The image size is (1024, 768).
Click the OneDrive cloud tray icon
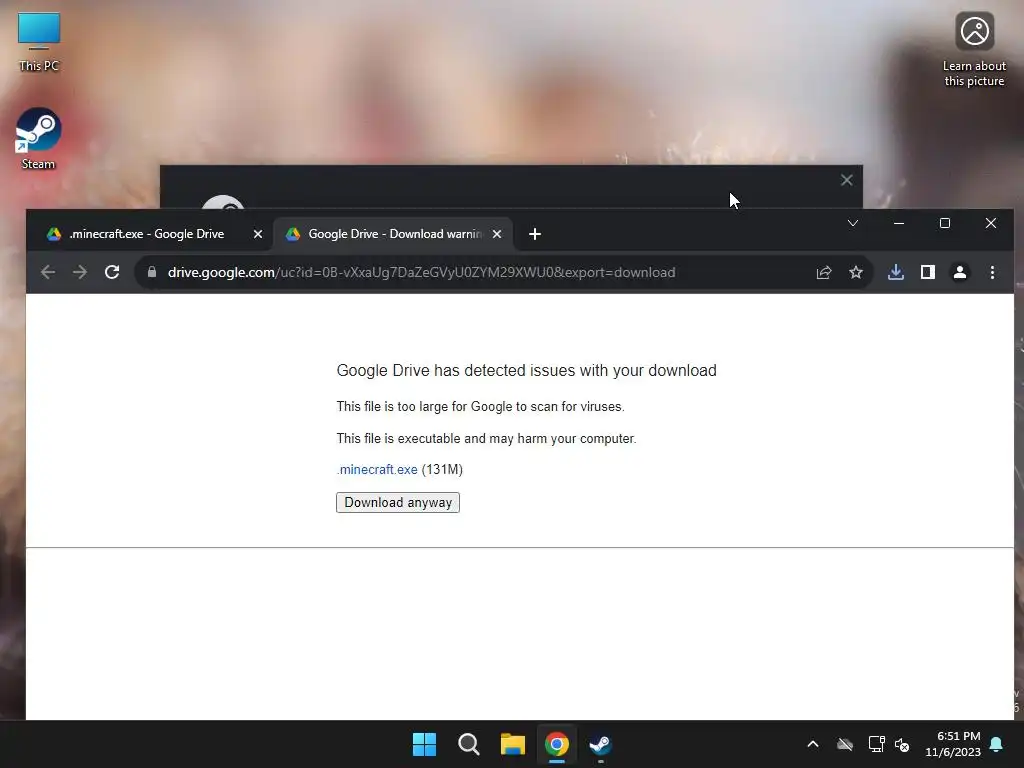(845, 744)
